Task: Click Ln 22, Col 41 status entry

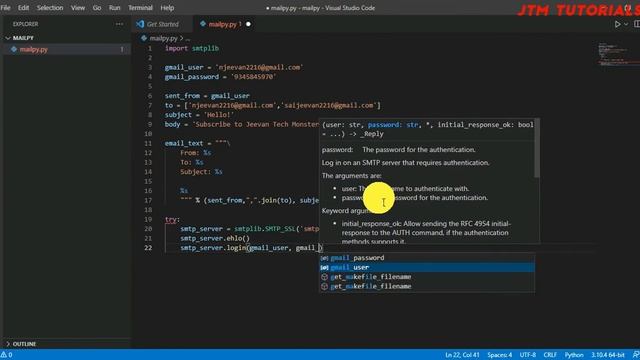Action: pyautogui.click(x=462, y=355)
